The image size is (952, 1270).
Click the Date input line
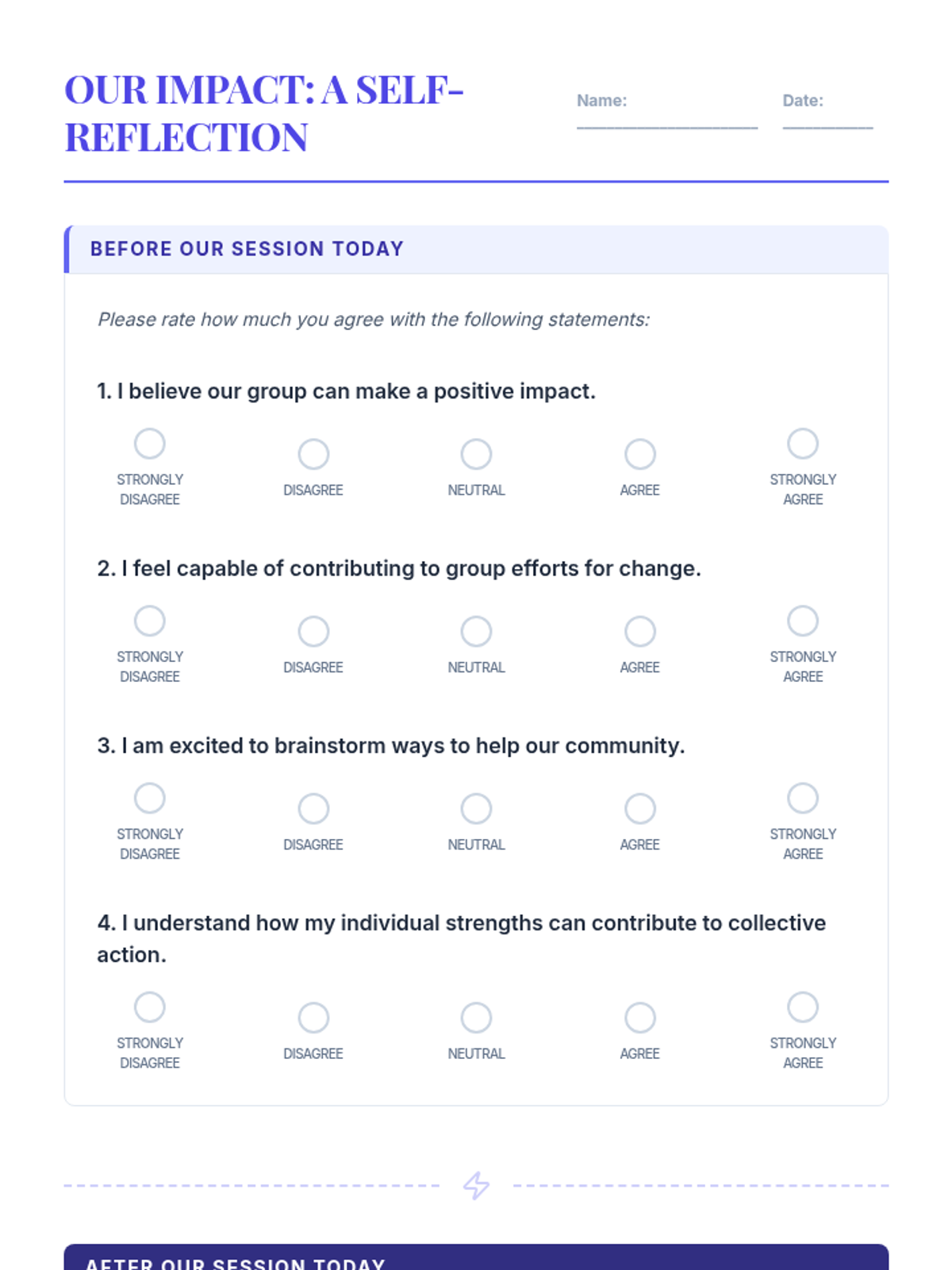coord(827,119)
